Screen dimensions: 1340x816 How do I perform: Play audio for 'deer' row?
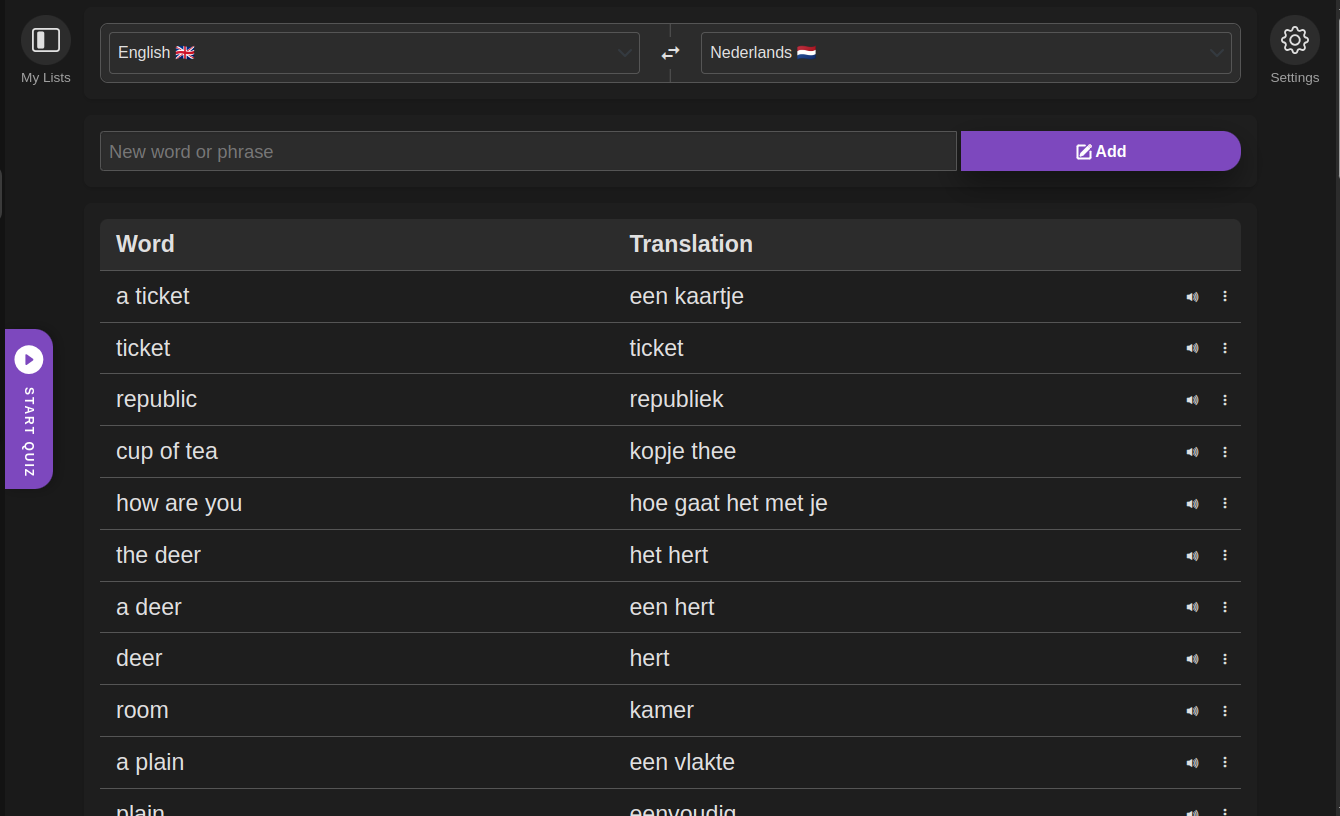tap(1192, 659)
